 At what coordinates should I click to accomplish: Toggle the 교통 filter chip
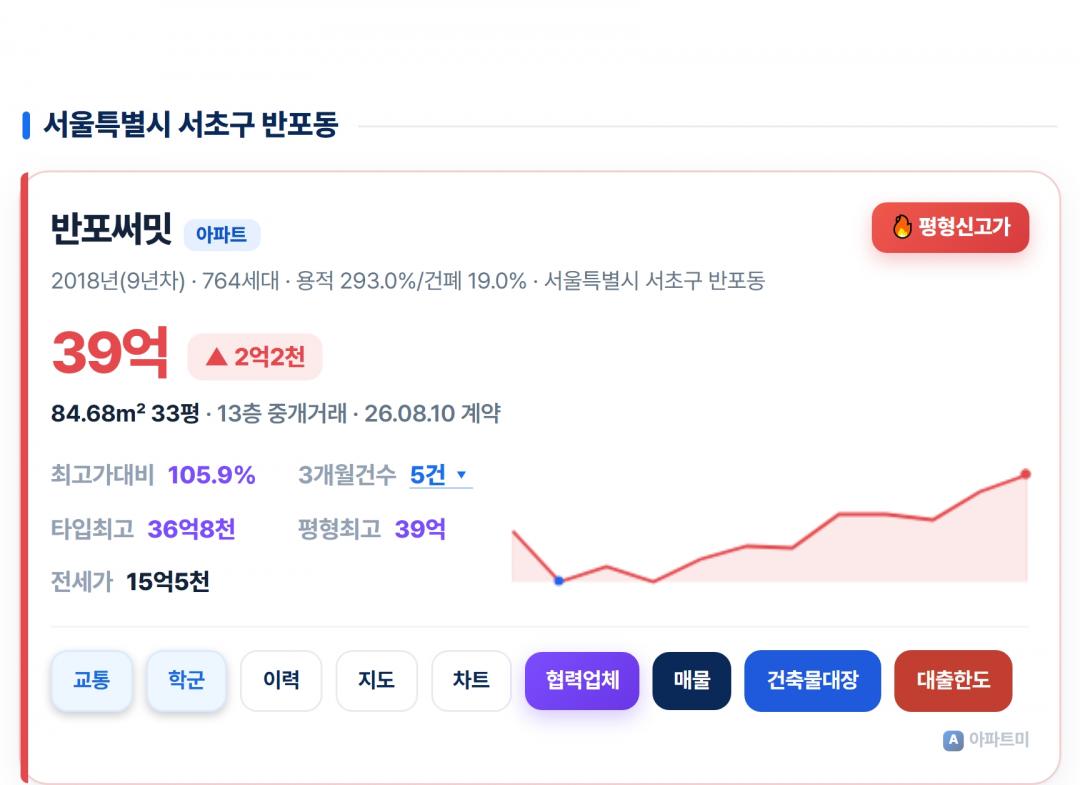click(x=92, y=680)
